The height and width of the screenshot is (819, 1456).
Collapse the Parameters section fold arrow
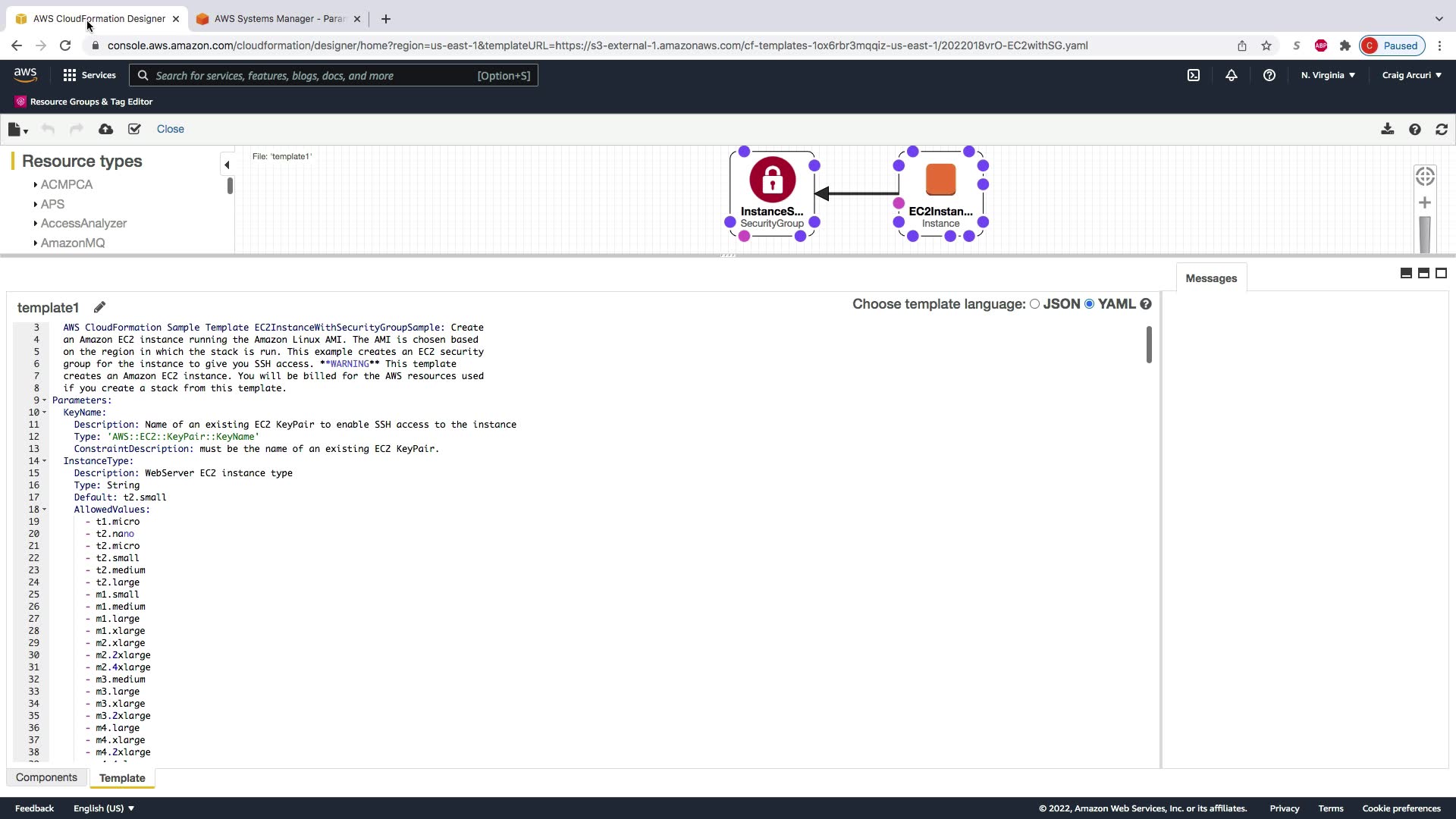pos(45,400)
